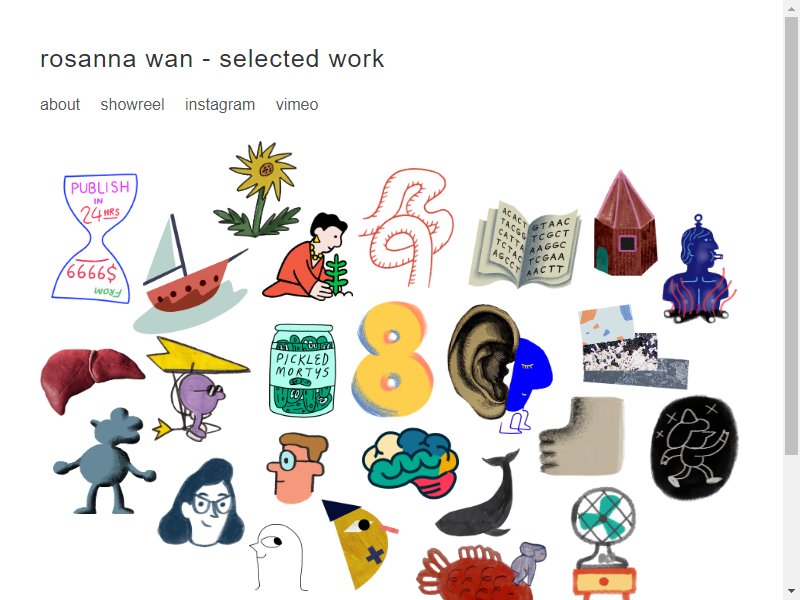Select the red liver illustration
This screenshot has width=800, height=600.
tap(92, 380)
